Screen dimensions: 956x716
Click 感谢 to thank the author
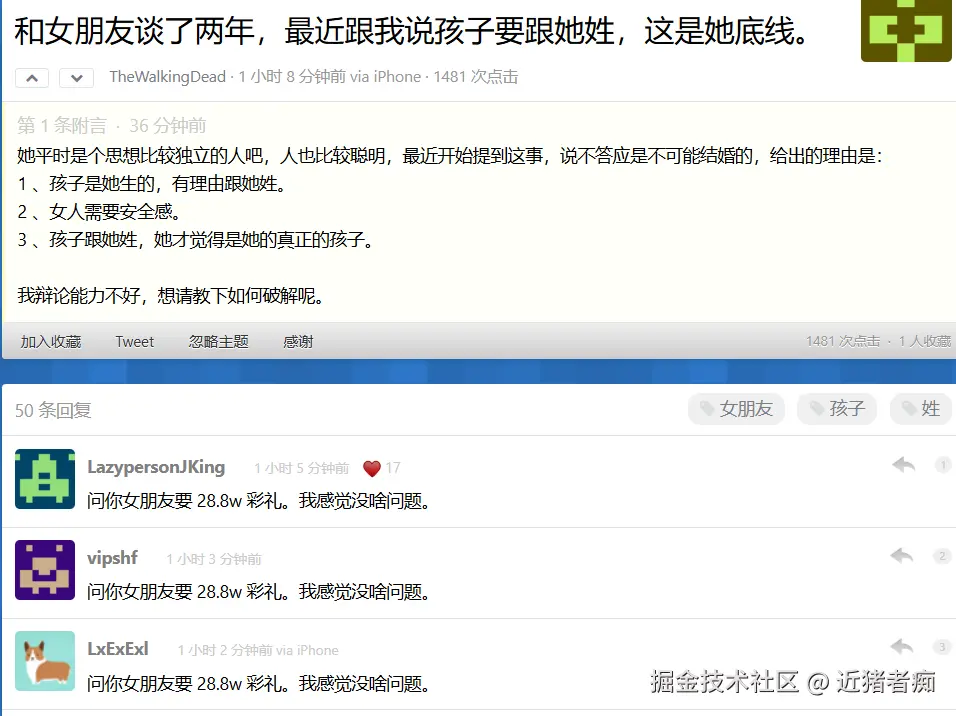[297, 341]
